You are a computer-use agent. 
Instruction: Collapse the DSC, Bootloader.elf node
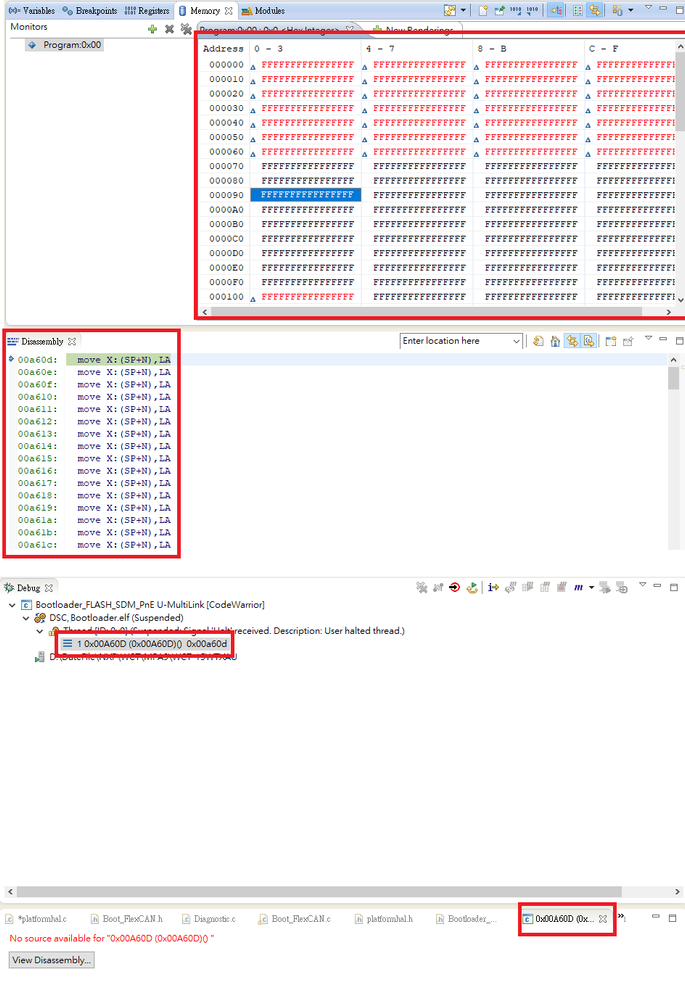pyautogui.click(x=26, y=618)
